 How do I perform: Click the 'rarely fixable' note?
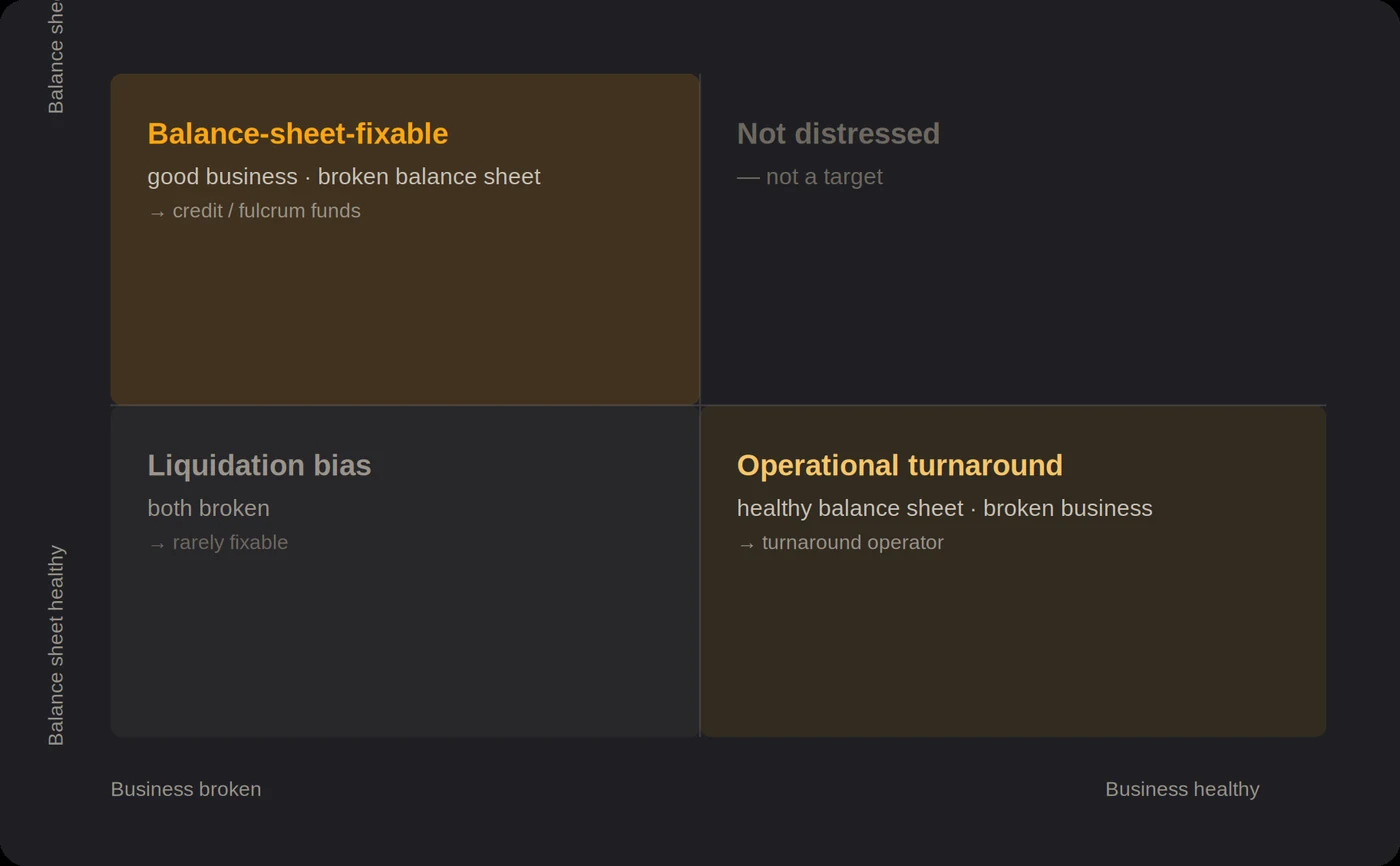(230, 543)
